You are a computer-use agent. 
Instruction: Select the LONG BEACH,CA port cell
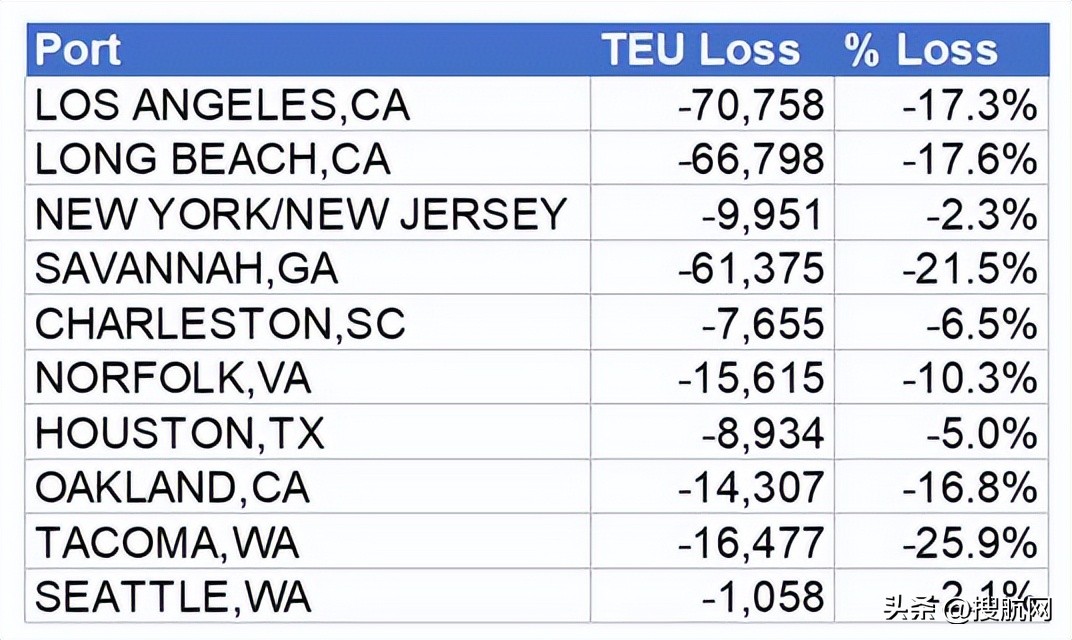pyautogui.click(x=212, y=160)
